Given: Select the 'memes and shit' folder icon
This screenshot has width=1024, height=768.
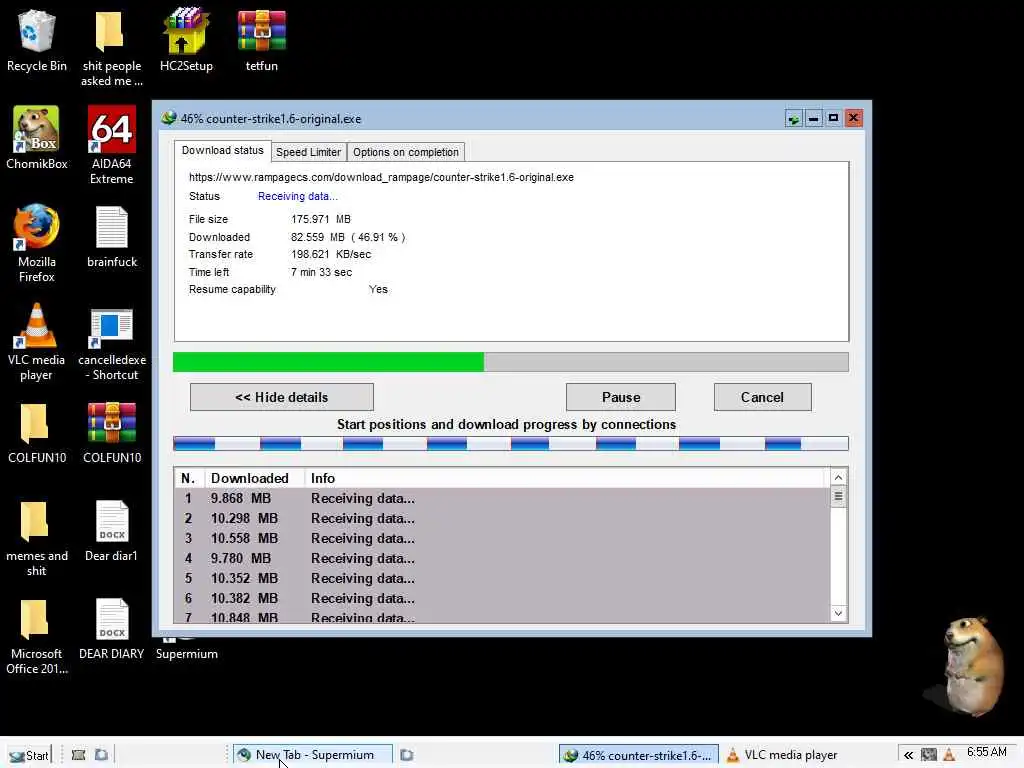Looking at the screenshot, I should point(37,537).
